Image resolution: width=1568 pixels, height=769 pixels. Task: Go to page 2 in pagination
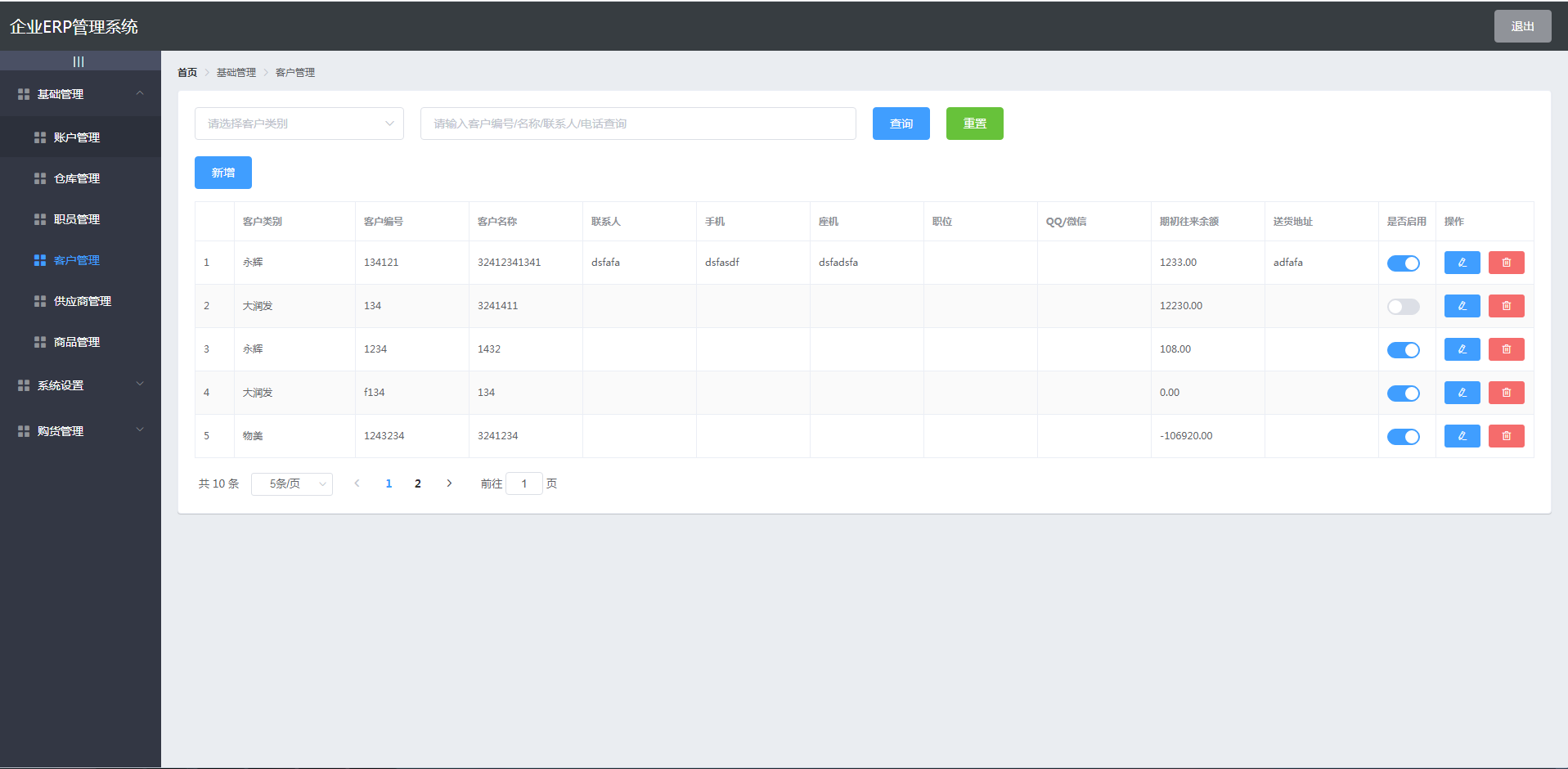pos(418,483)
